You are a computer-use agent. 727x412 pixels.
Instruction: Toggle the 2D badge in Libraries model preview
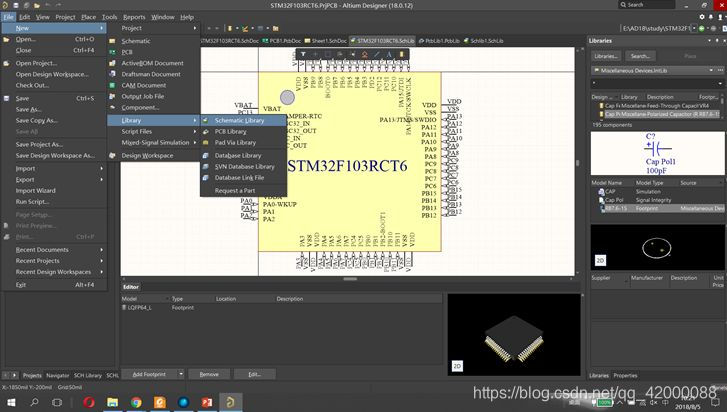click(x=600, y=259)
